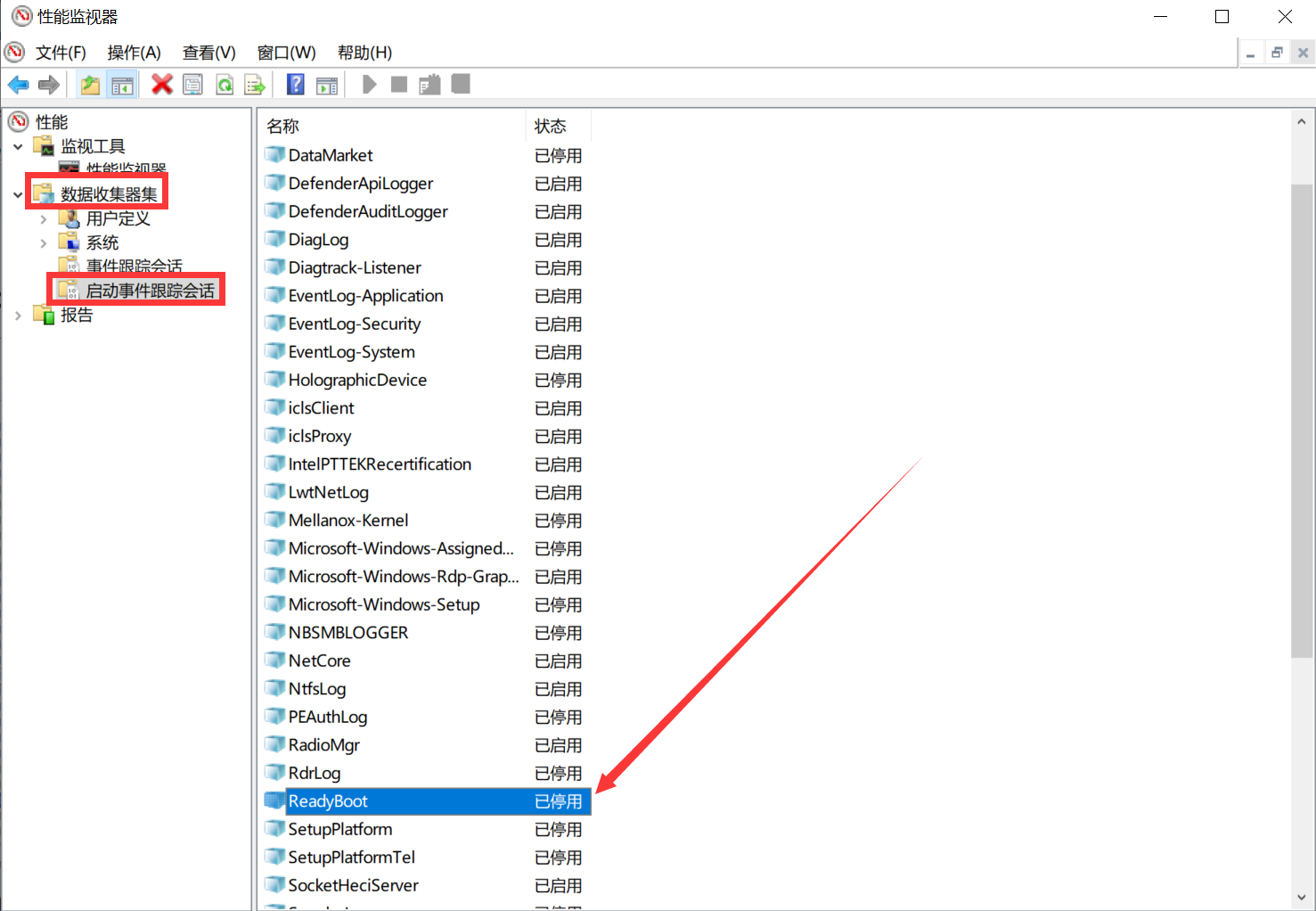The image size is (1316, 911).
Task: Click the inner window close X button
Action: [x=1303, y=53]
